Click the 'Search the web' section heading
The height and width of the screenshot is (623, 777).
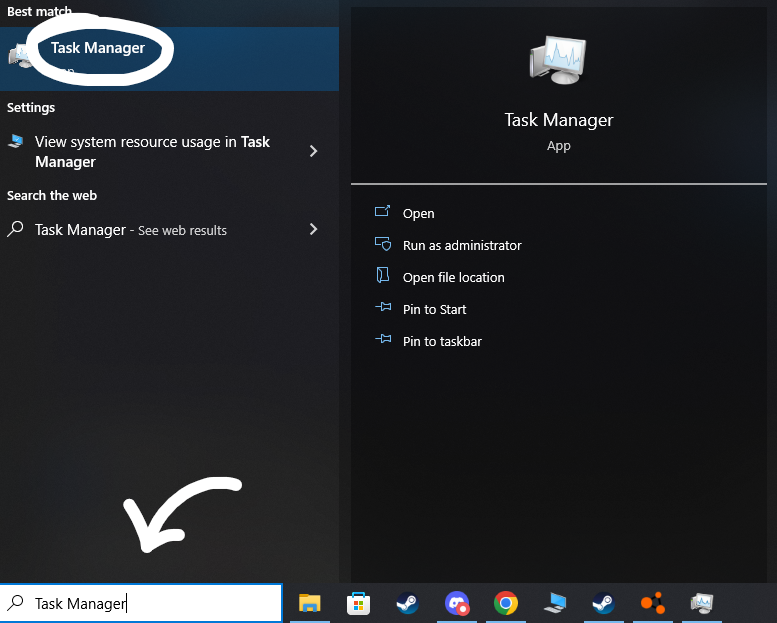[x=52, y=195]
